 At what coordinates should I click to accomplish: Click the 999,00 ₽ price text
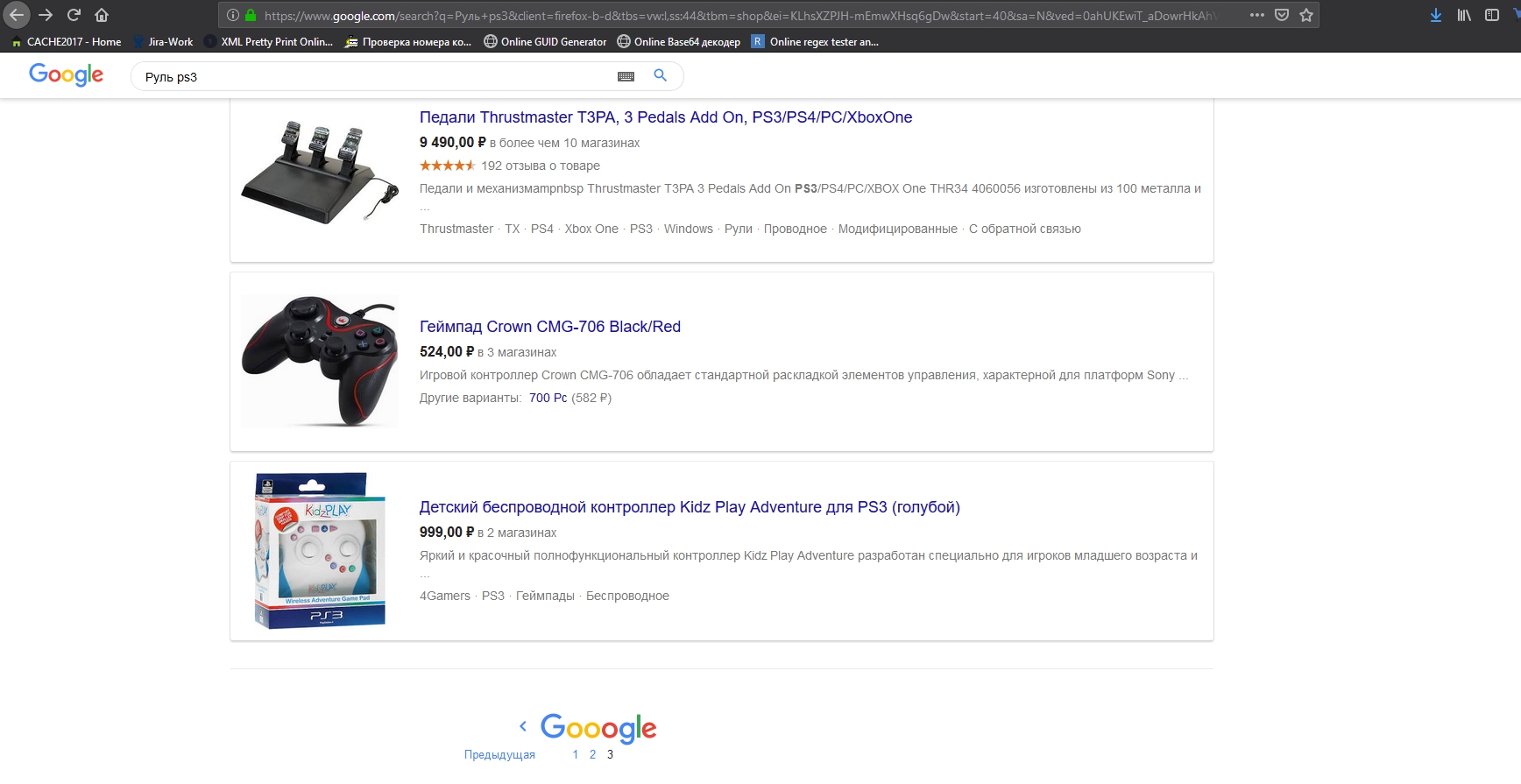447,532
